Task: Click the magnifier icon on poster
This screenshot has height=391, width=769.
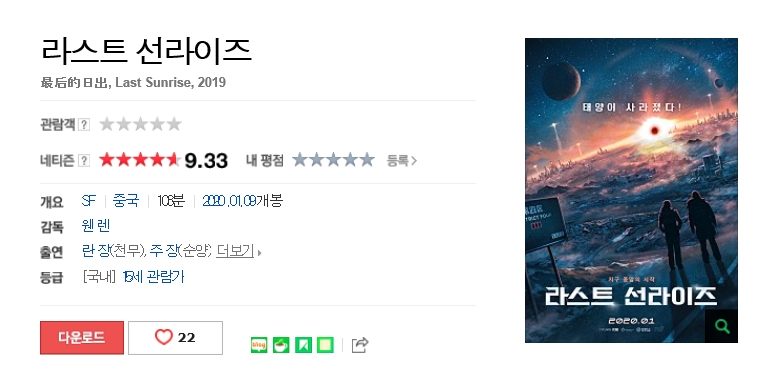Action: 721,326
